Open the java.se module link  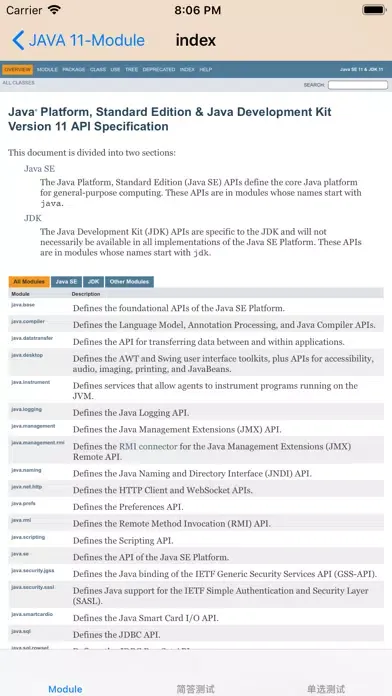(20, 554)
